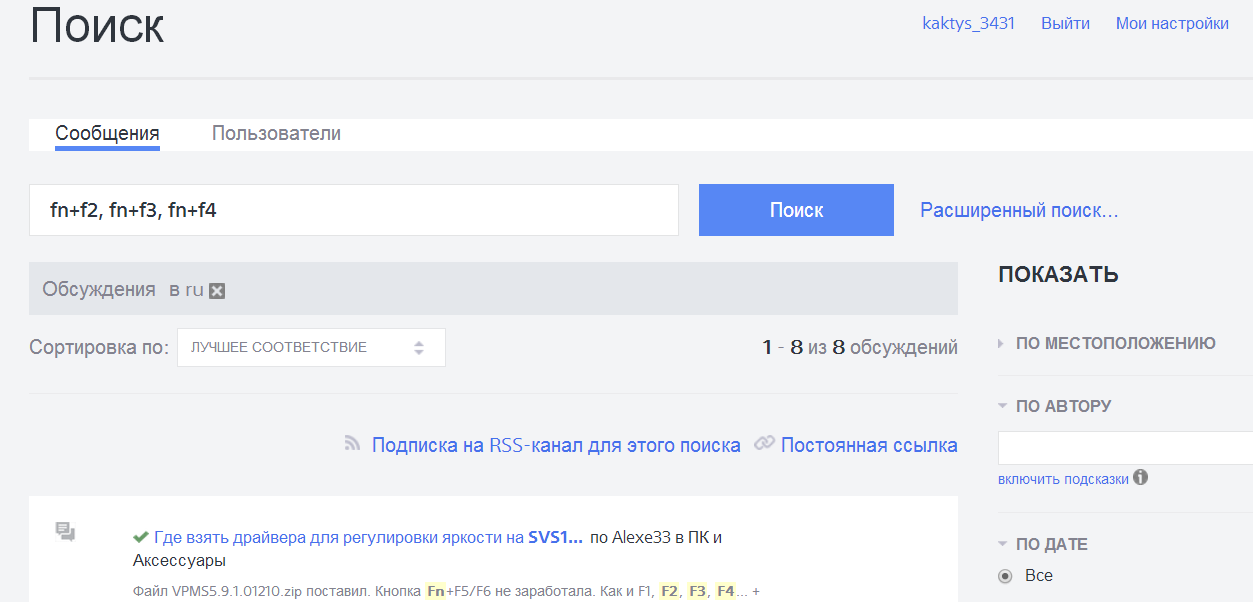This screenshot has width=1253, height=602.
Task: Click the RSS feed icon before the subscription link
Action: click(352, 444)
